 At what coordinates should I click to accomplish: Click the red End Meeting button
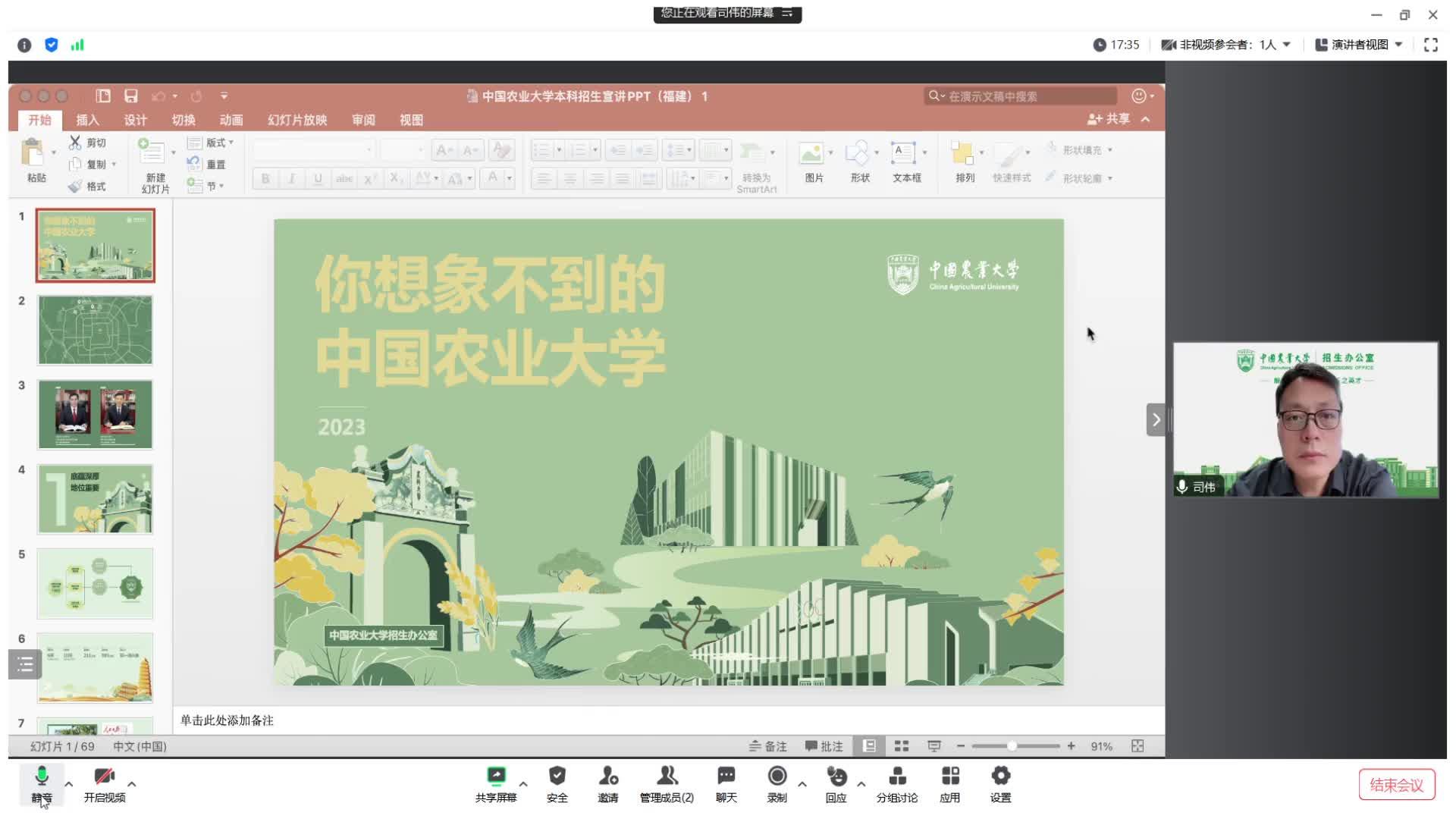1397,785
